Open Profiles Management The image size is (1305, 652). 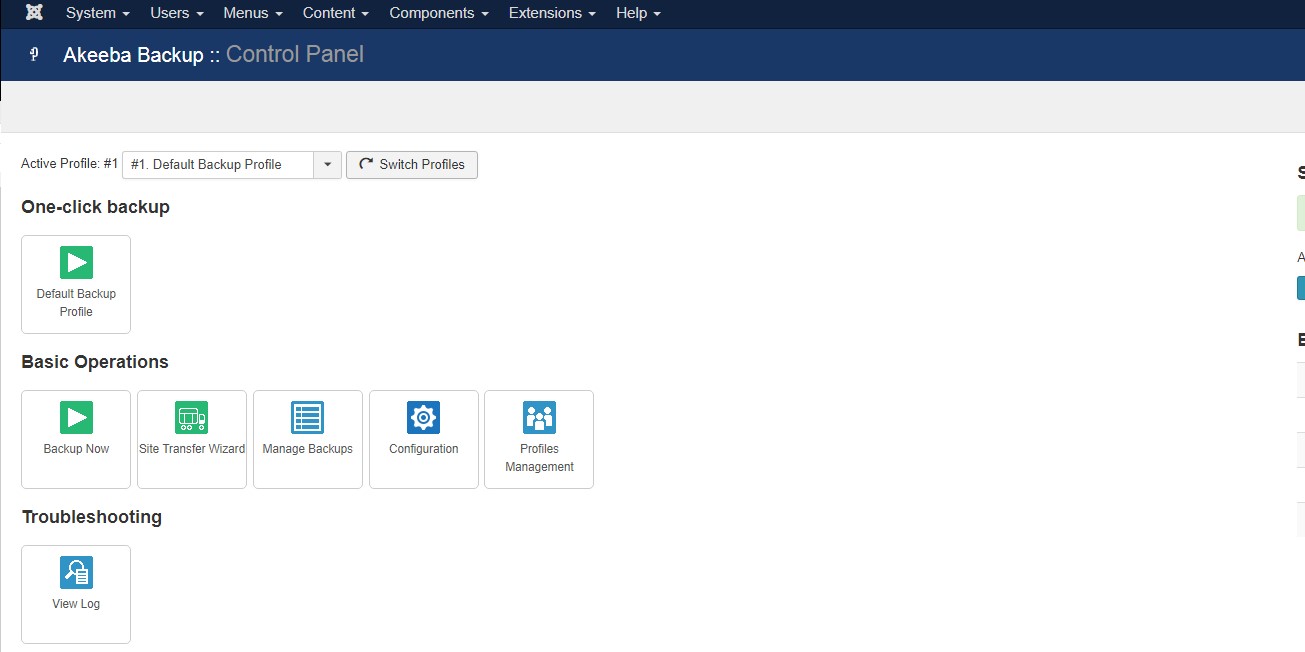pyautogui.click(x=539, y=439)
